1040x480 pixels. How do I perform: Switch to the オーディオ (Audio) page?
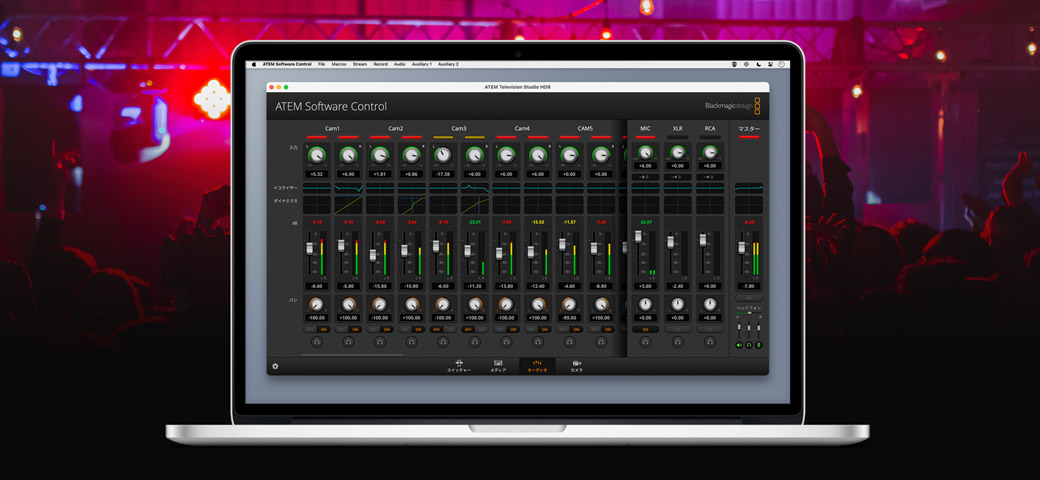[x=537, y=366]
